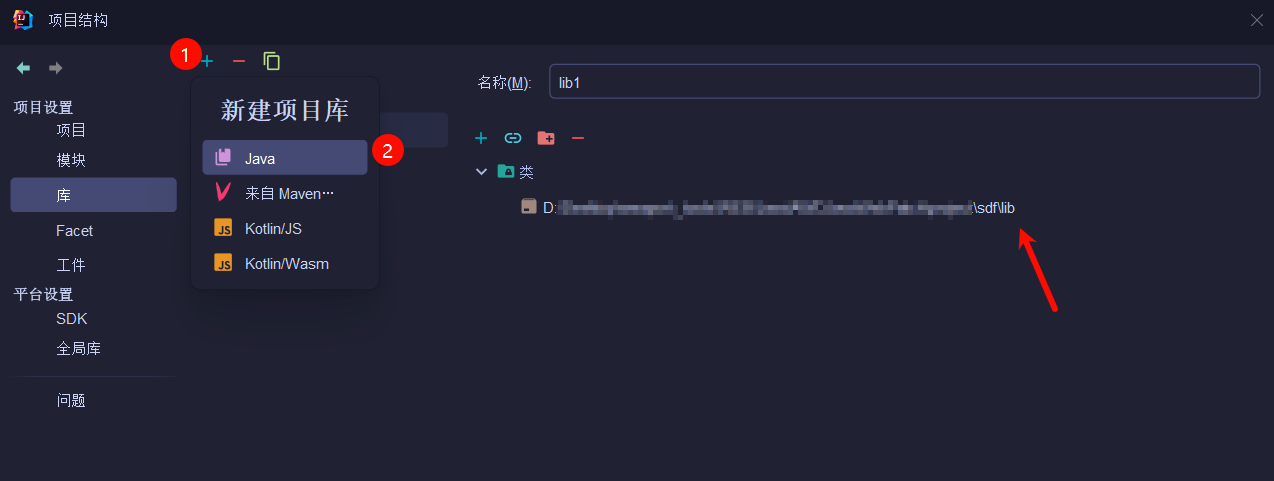The image size is (1274, 481).
Task: Open the 模块 settings section
Action: pos(71,160)
